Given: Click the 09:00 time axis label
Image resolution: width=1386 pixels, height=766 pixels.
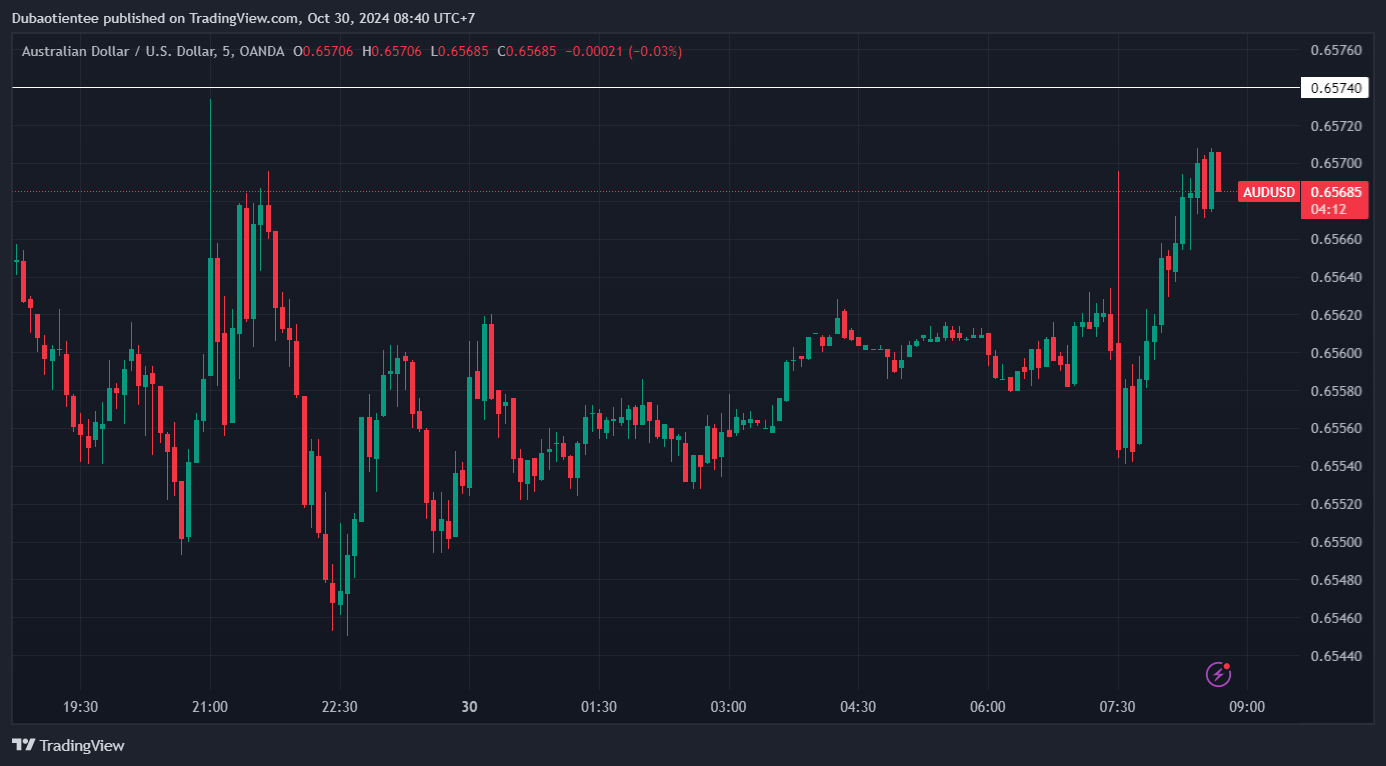Looking at the screenshot, I should (x=1247, y=707).
